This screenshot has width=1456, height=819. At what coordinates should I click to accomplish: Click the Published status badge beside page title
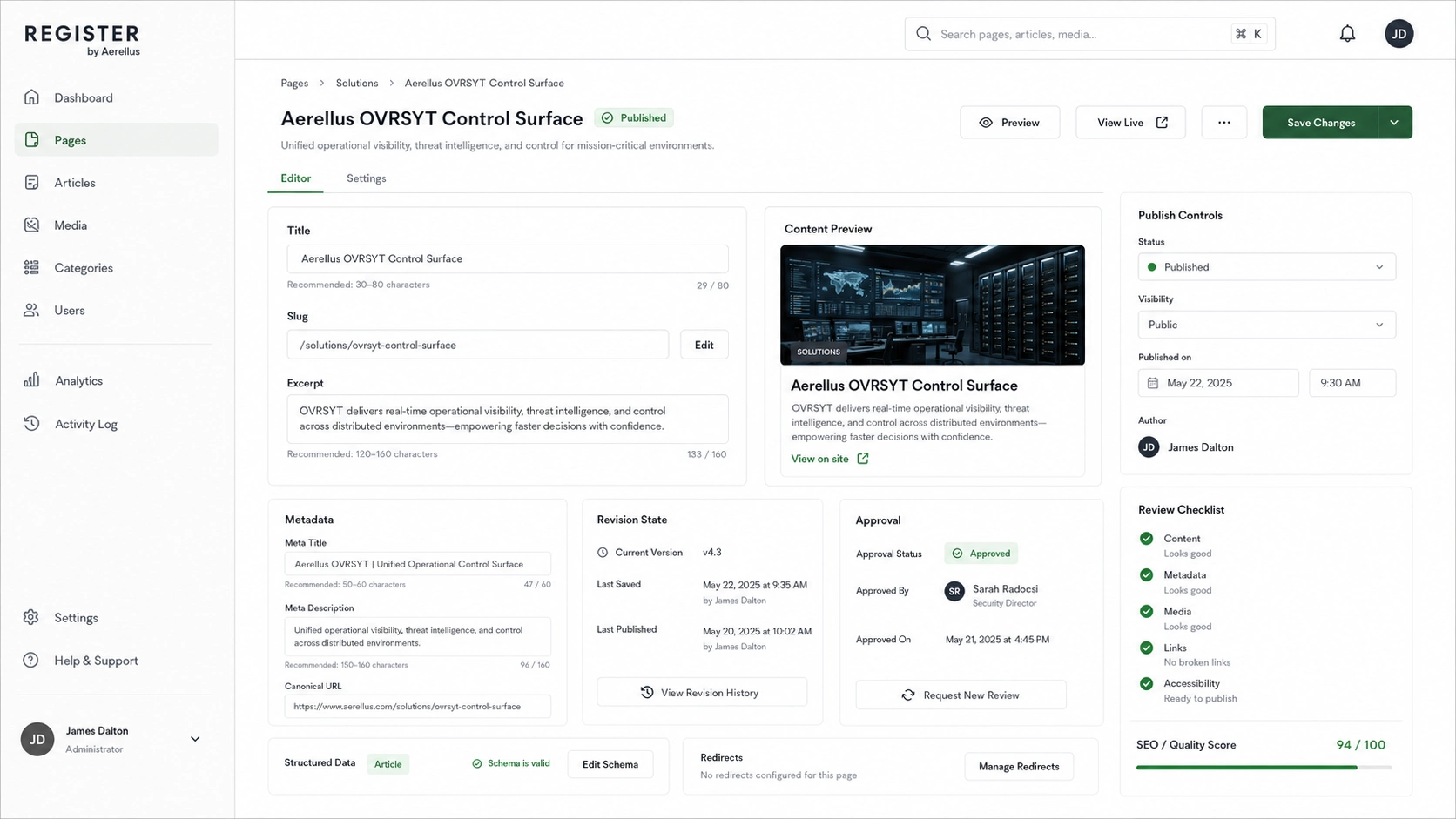pos(634,118)
